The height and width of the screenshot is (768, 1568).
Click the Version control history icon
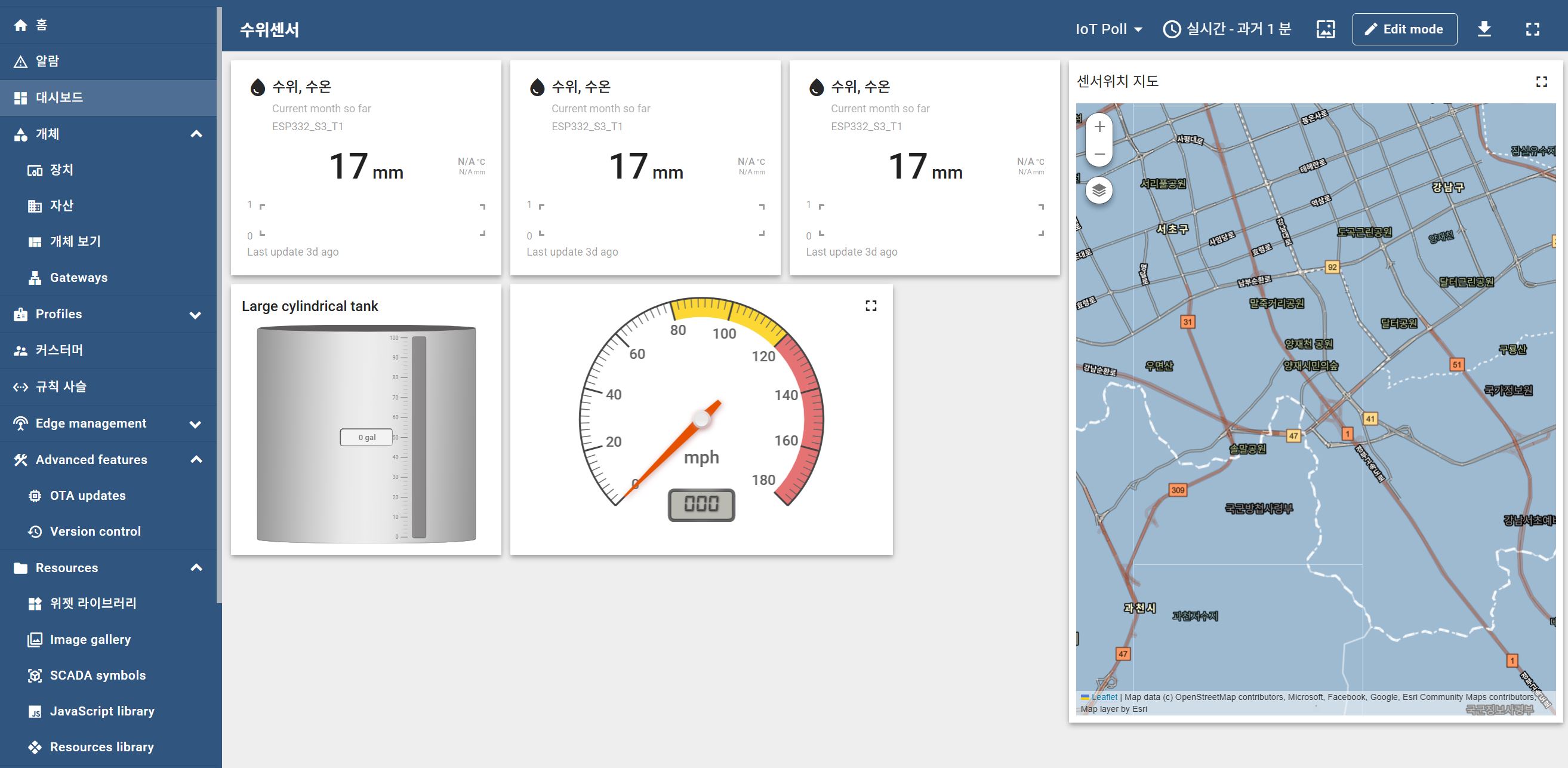pos(35,532)
